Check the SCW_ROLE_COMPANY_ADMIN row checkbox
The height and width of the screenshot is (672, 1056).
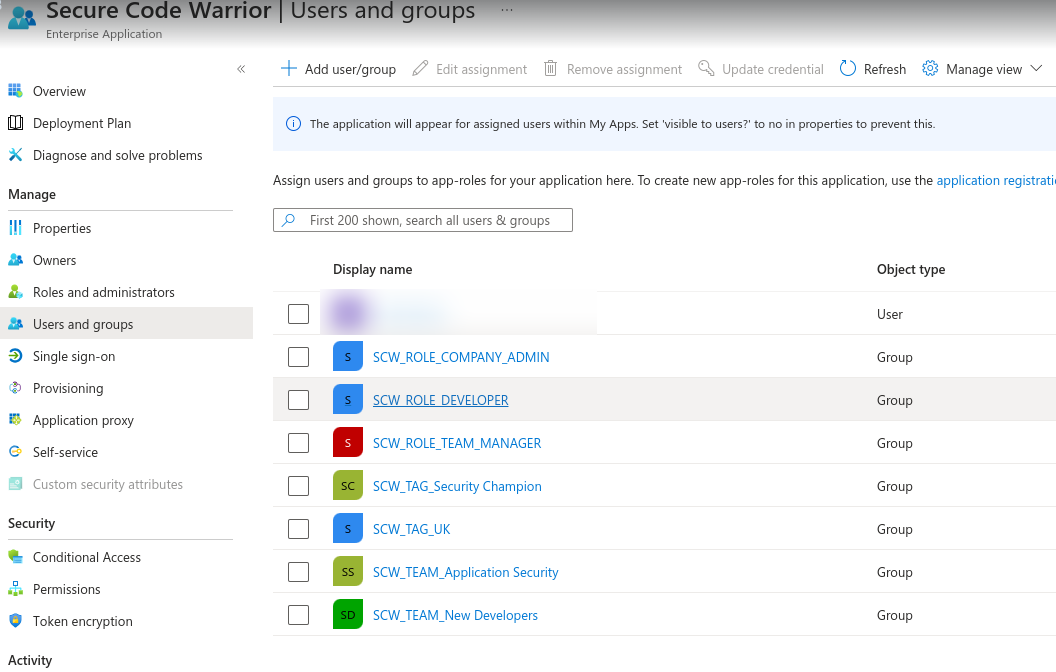point(298,357)
